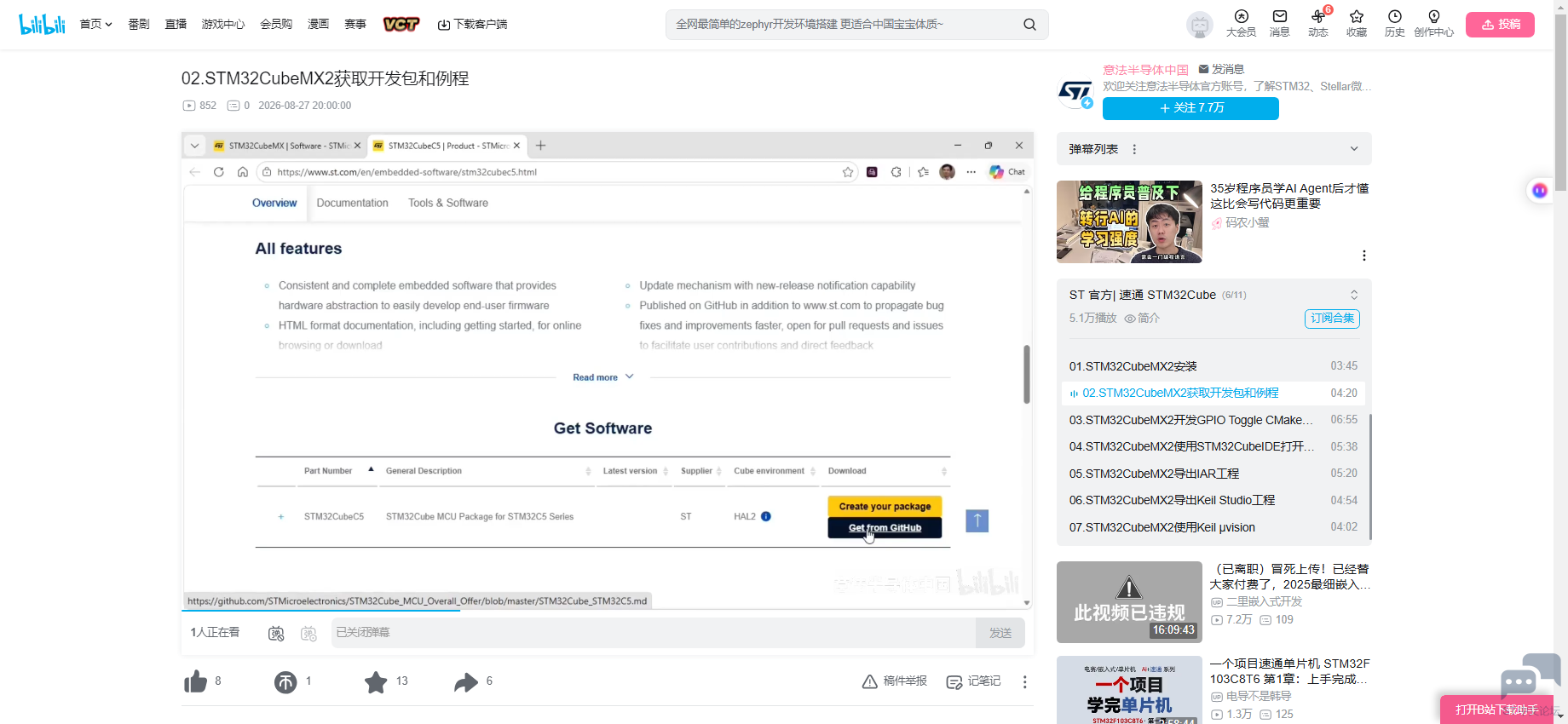Open the 历史 history icon

(1395, 24)
